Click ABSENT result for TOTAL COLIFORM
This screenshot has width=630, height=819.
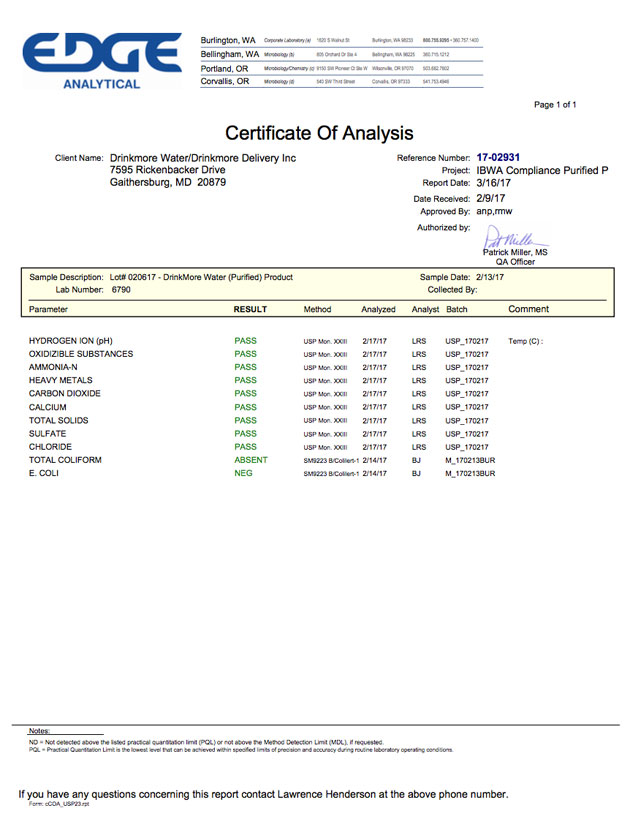251,460
